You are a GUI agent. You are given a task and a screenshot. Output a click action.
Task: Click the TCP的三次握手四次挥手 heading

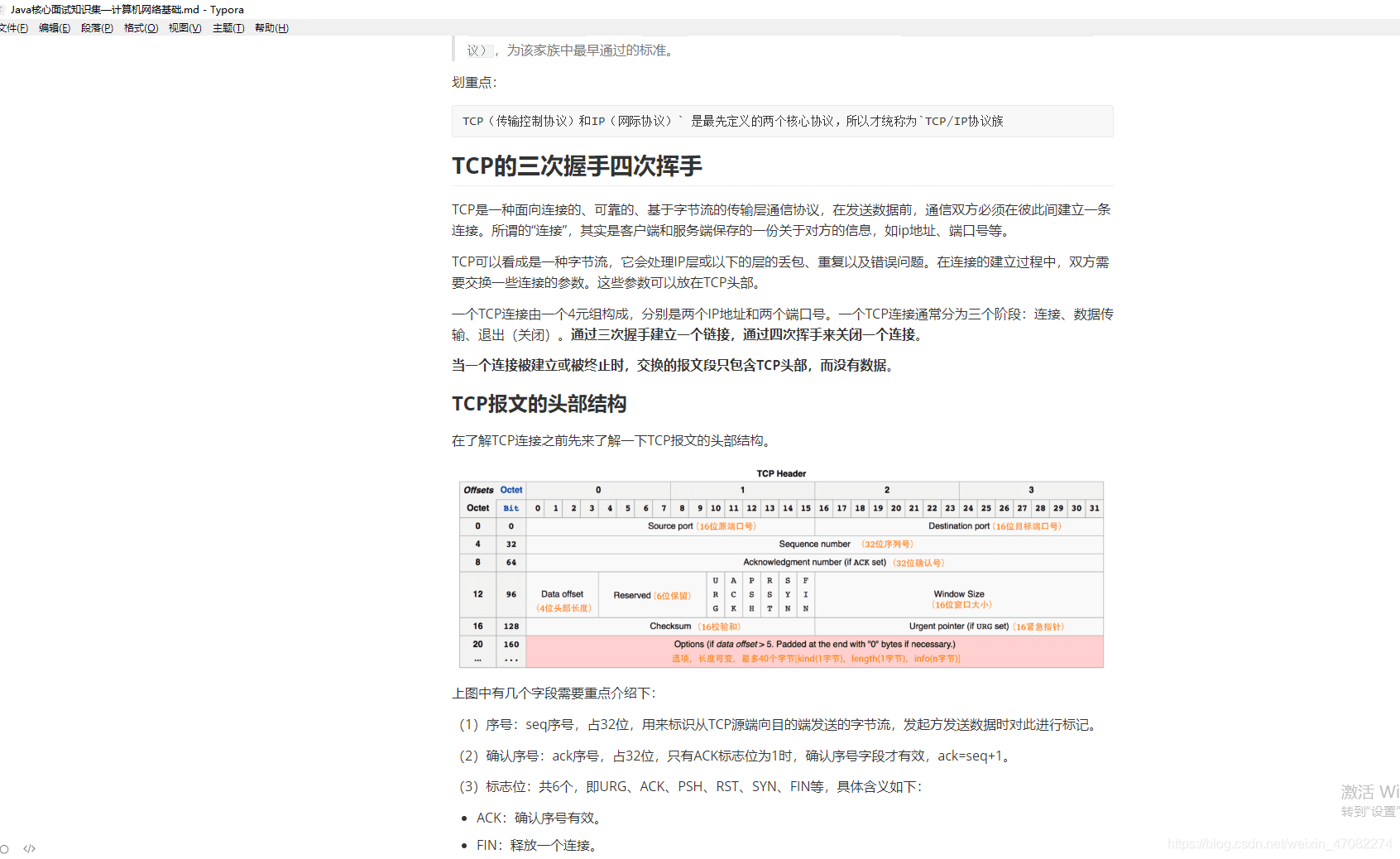577,166
